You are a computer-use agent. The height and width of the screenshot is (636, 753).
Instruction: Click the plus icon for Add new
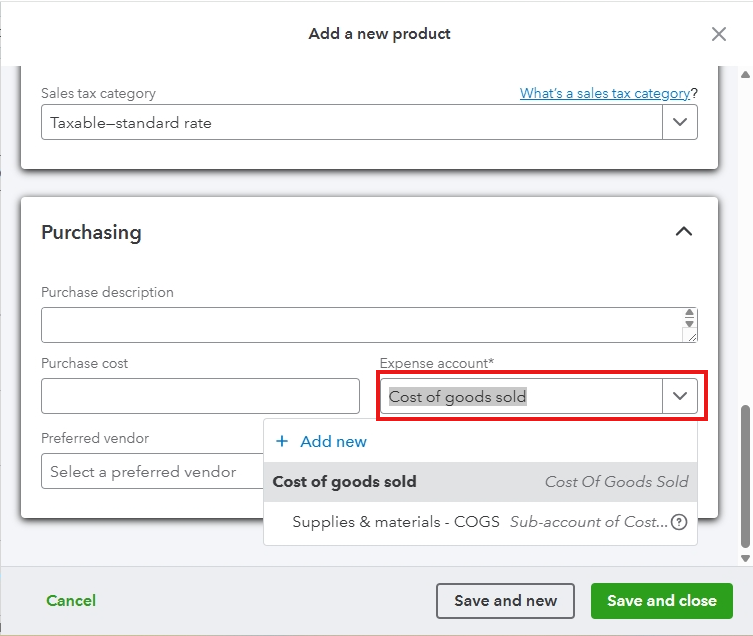(282, 442)
